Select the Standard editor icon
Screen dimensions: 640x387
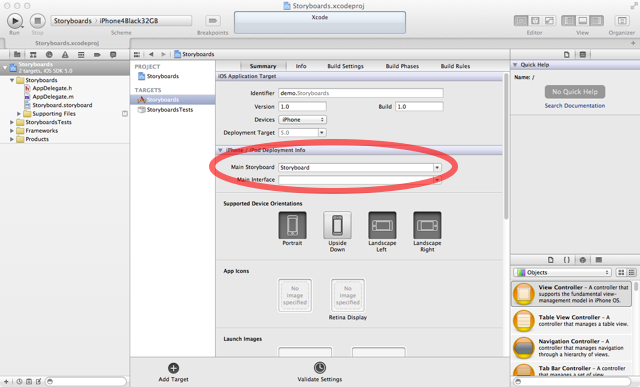[x=521, y=20]
